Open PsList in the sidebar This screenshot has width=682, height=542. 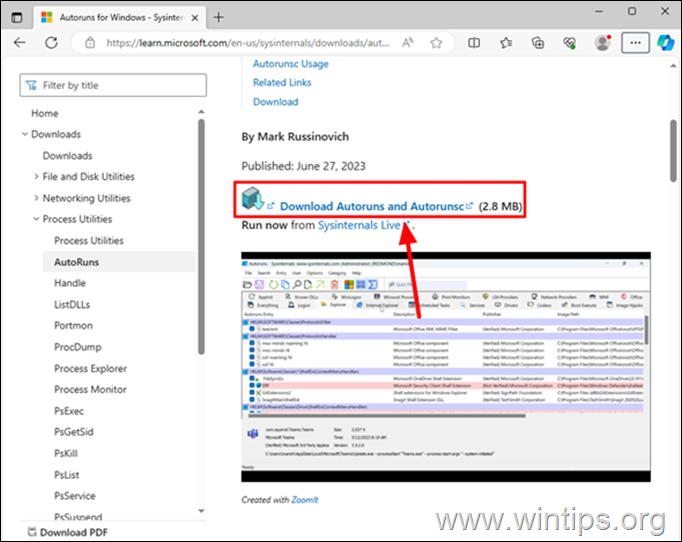67,475
